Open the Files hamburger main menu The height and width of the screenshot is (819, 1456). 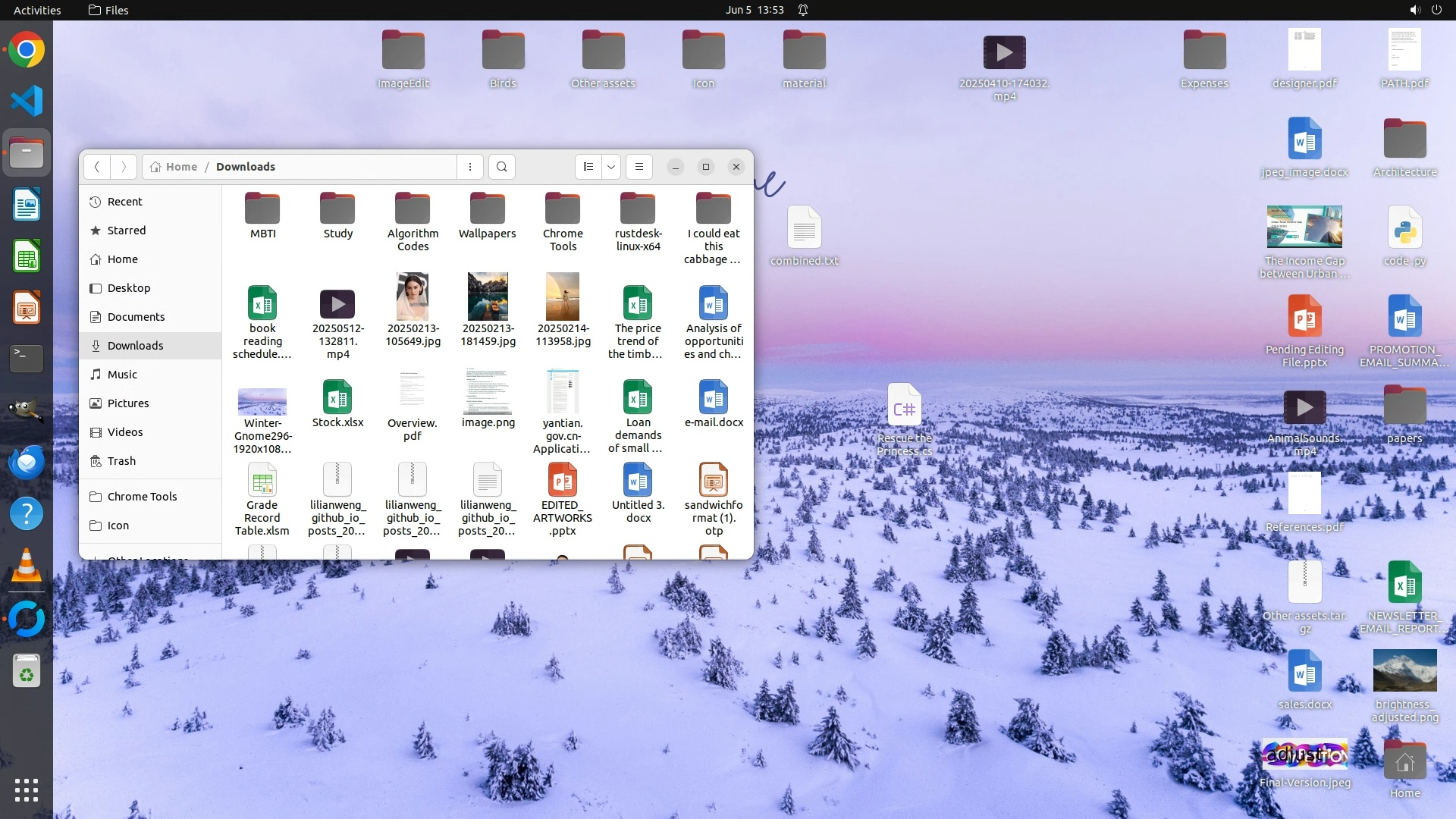[639, 167]
